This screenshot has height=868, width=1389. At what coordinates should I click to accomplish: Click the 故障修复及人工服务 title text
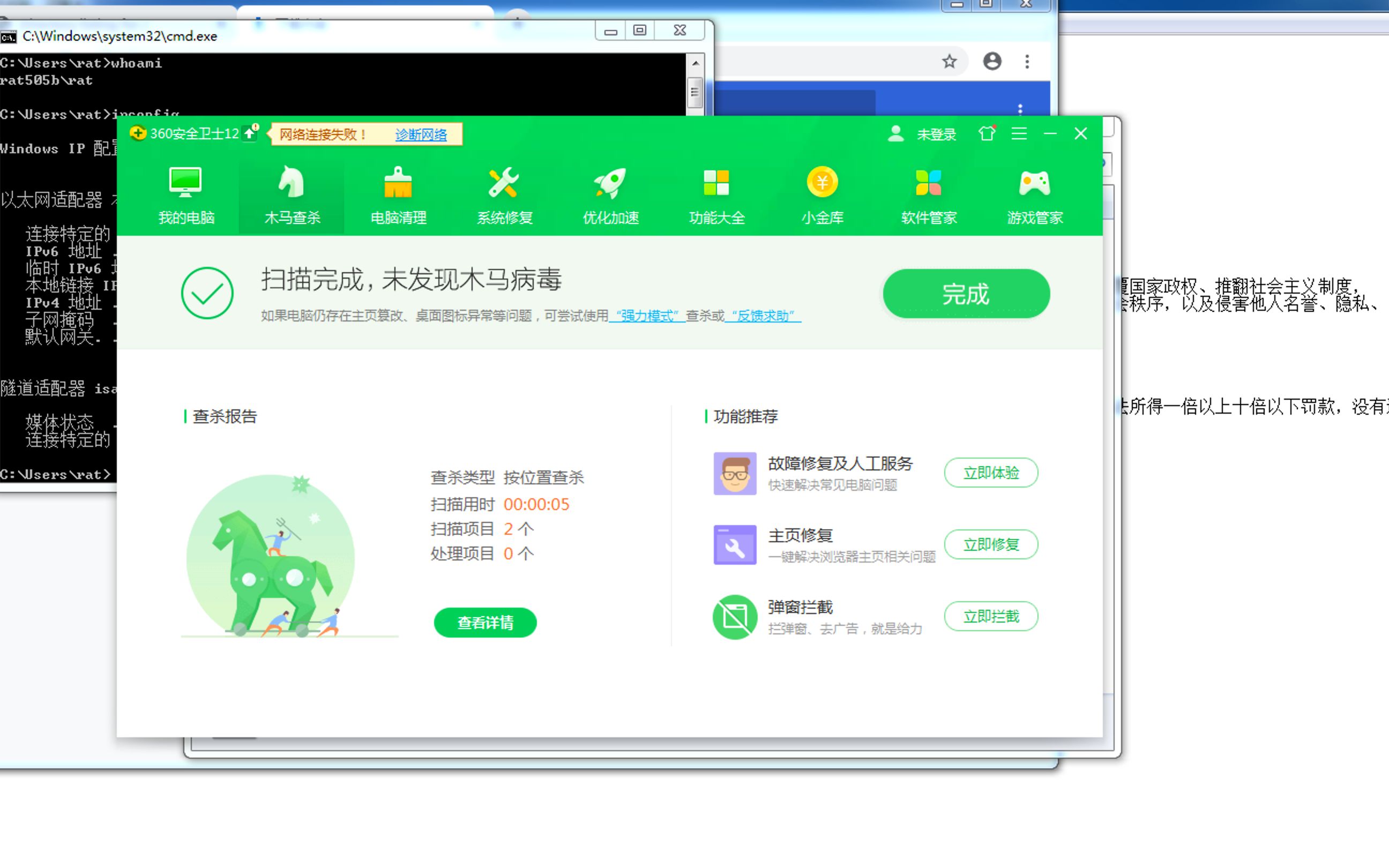coord(840,463)
